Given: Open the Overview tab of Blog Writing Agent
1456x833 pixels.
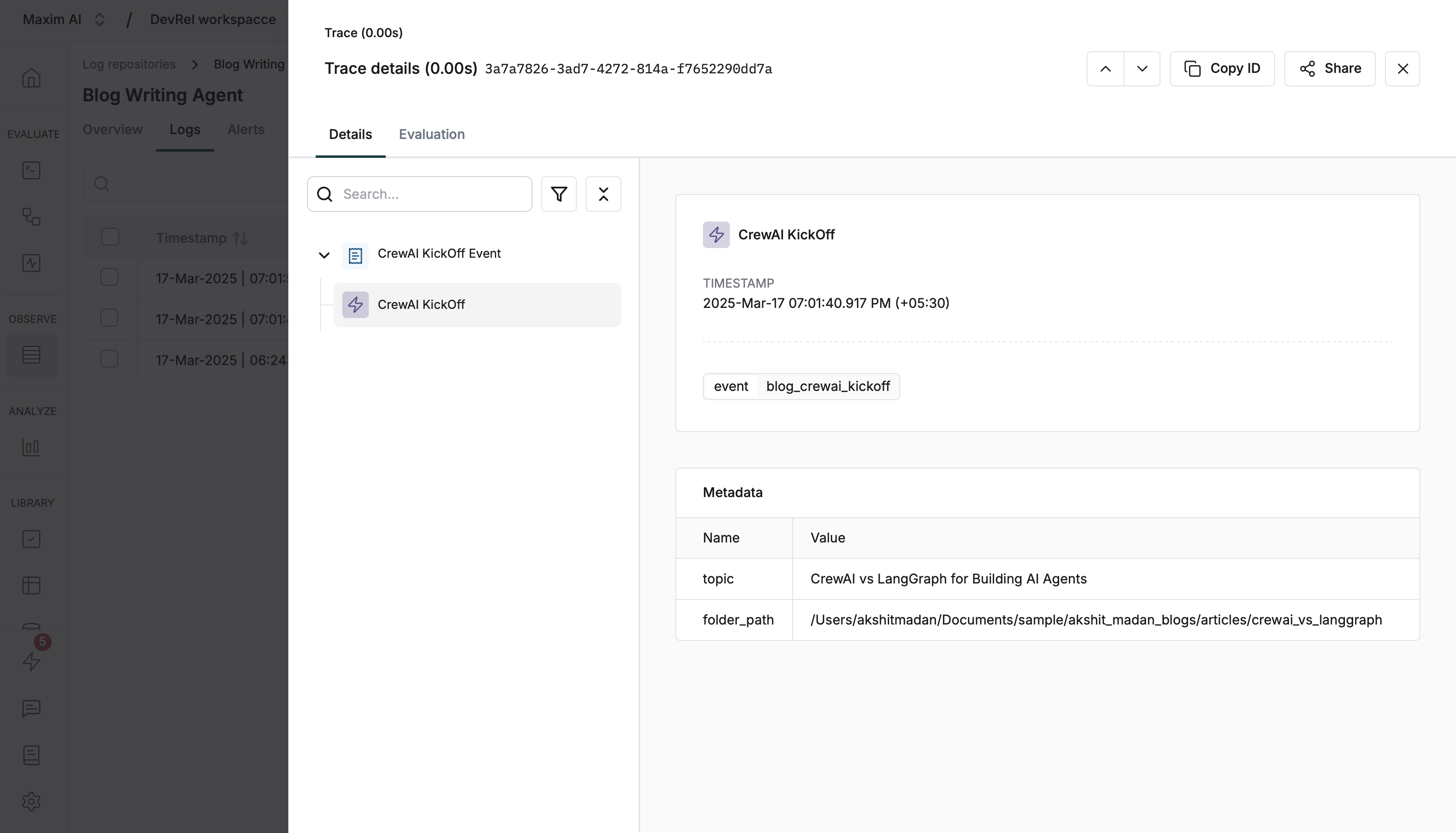Looking at the screenshot, I should [x=112, y=129].
